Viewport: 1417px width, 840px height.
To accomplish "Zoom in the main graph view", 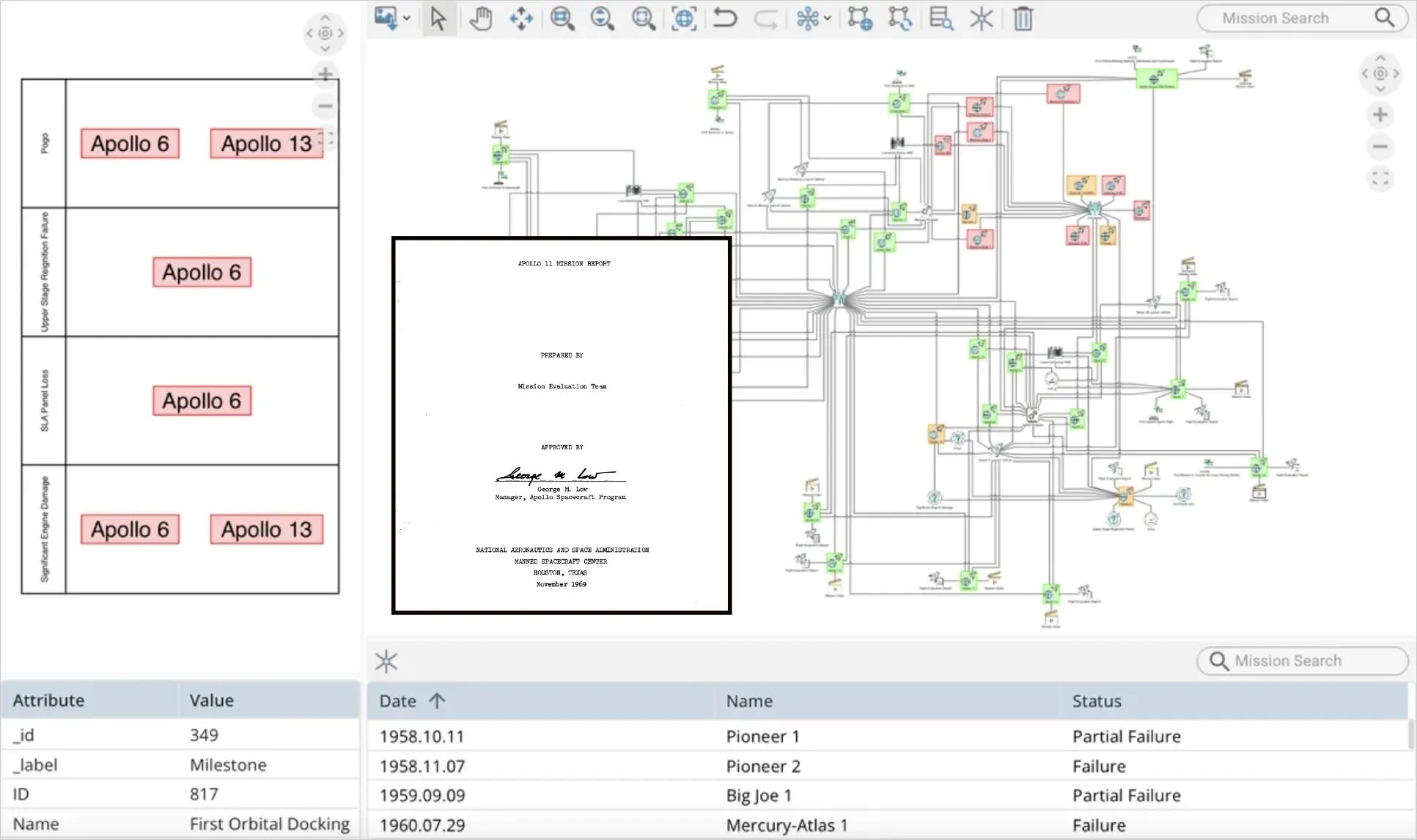I will coord(1380,115).
